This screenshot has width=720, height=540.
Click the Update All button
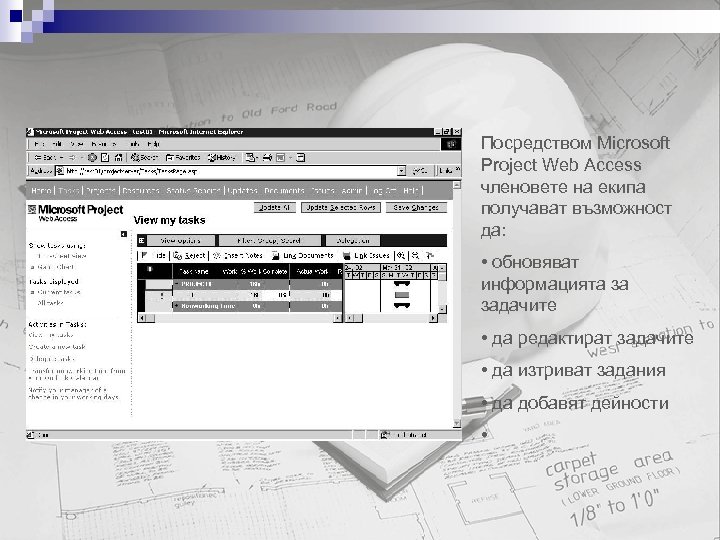coord(275,208)
